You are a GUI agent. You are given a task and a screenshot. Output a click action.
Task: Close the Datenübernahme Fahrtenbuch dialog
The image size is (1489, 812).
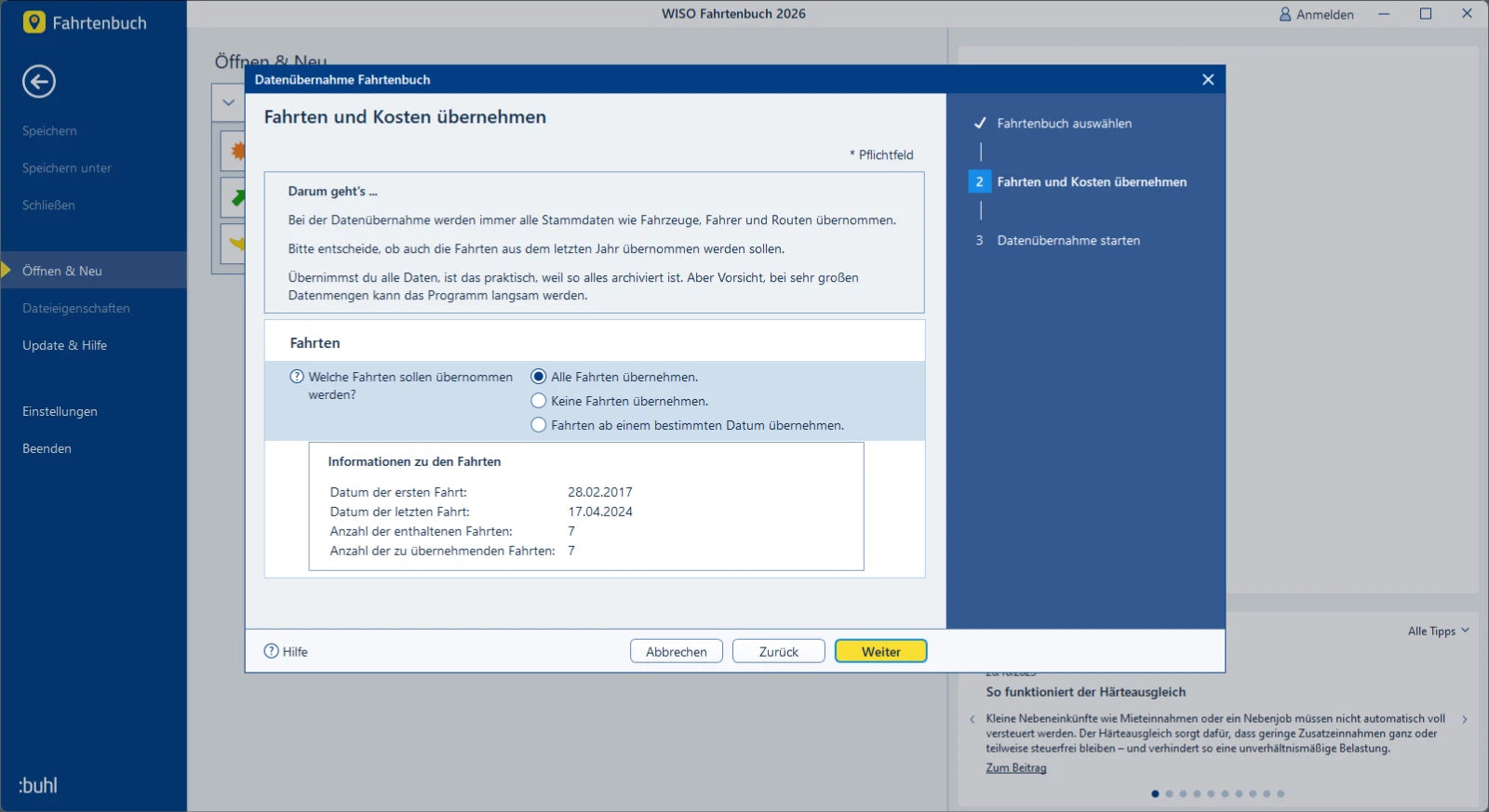pos(1208,80)
